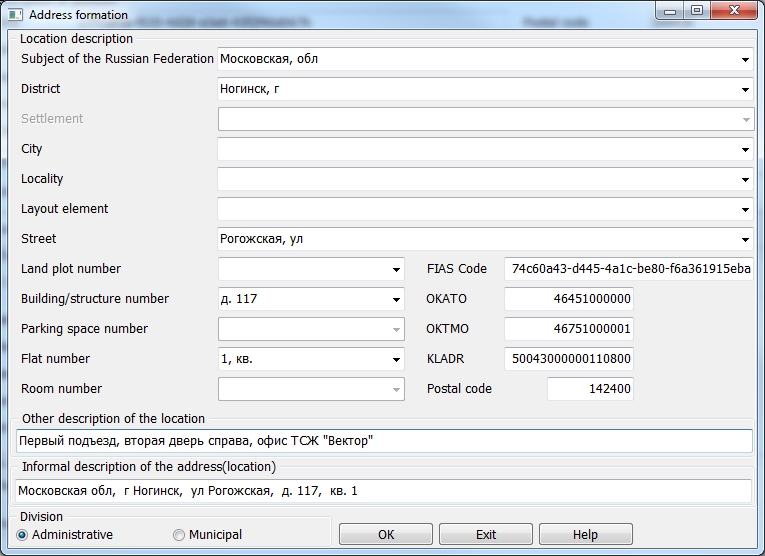Click the Address formation window icon
Viewport: 765px width, 556px height.
click(15, 15)
